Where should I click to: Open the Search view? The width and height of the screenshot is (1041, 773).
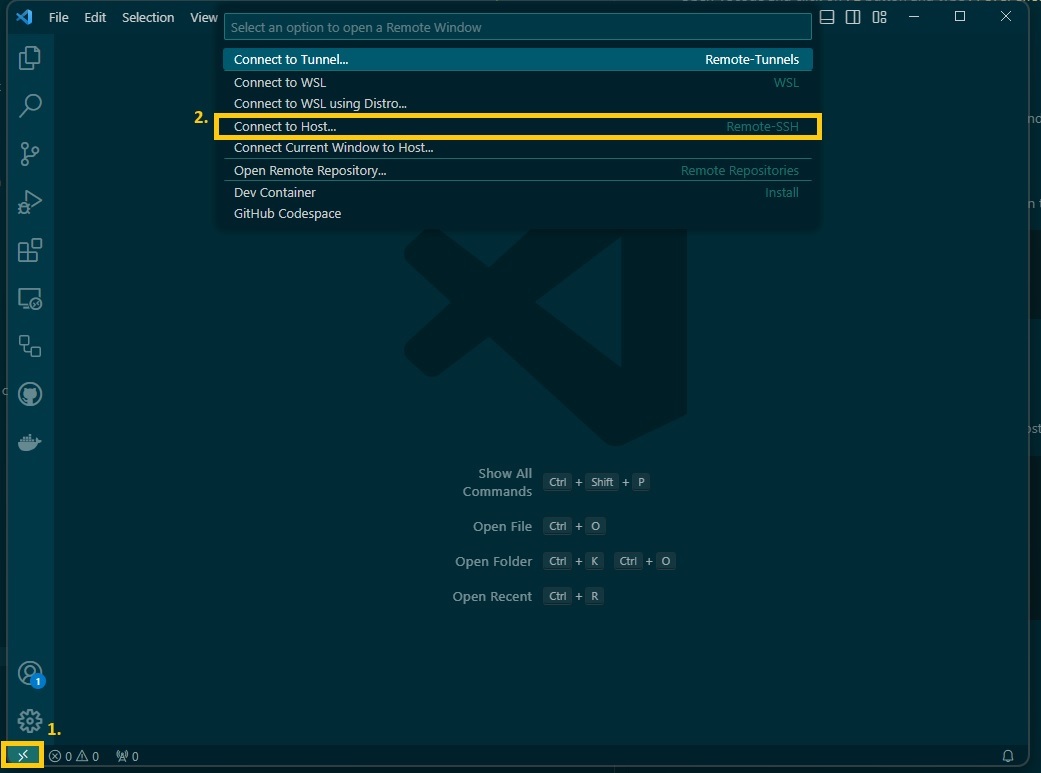tap(30, 105)
